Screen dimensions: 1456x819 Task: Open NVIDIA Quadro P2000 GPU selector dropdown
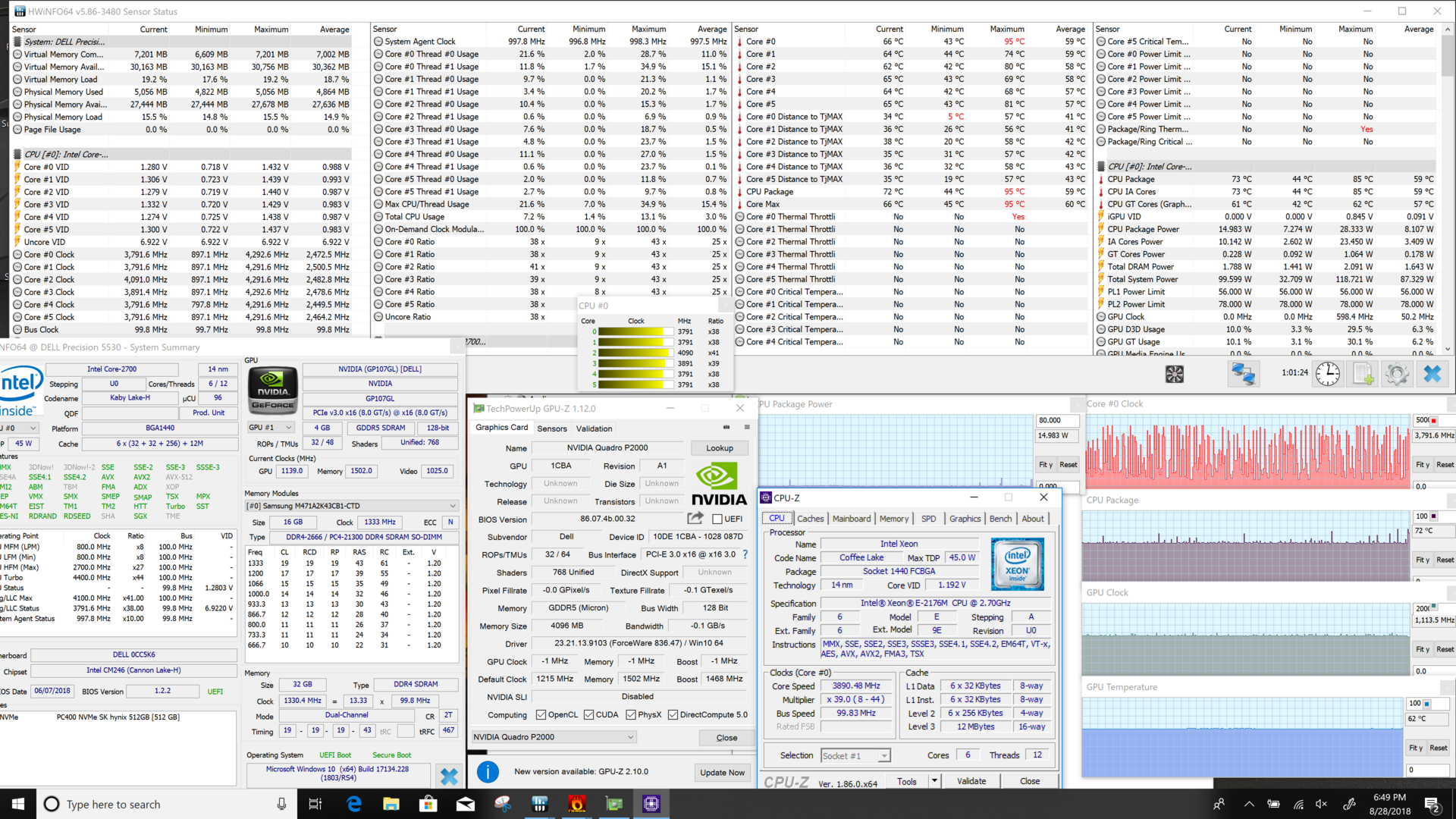pos(554,737)
